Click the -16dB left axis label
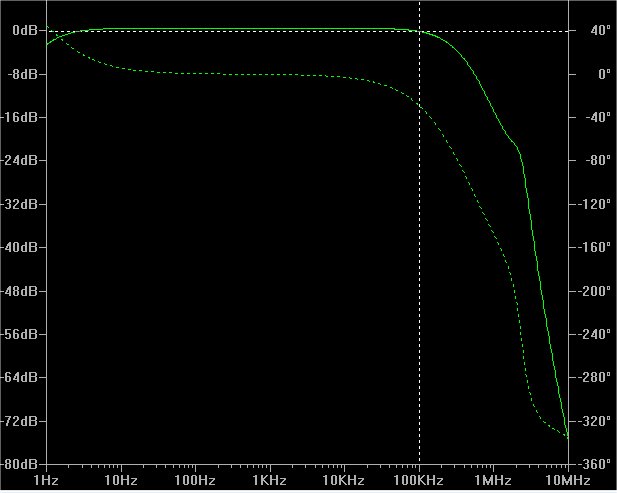 pyautogui.click(x=19, y=117)
